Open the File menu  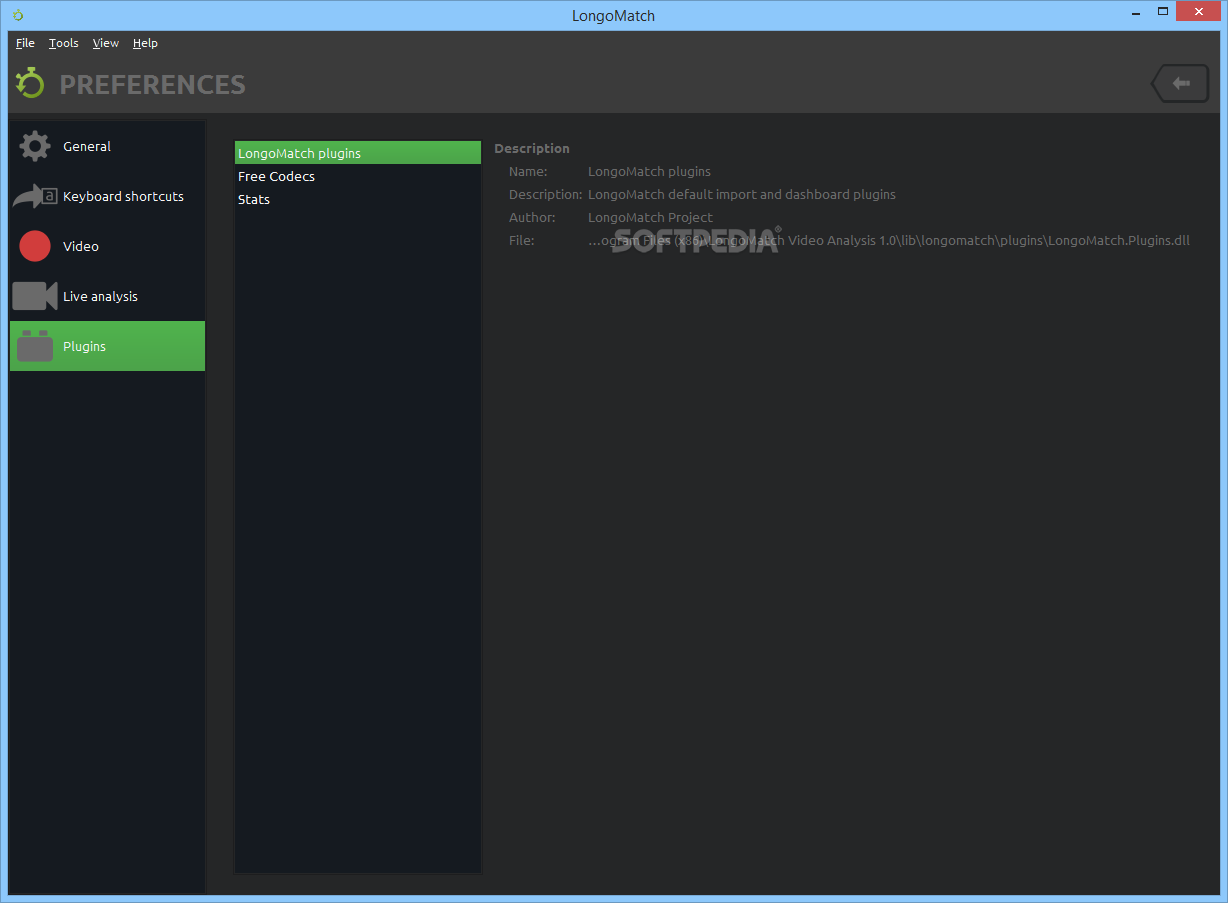coord(25,43)
